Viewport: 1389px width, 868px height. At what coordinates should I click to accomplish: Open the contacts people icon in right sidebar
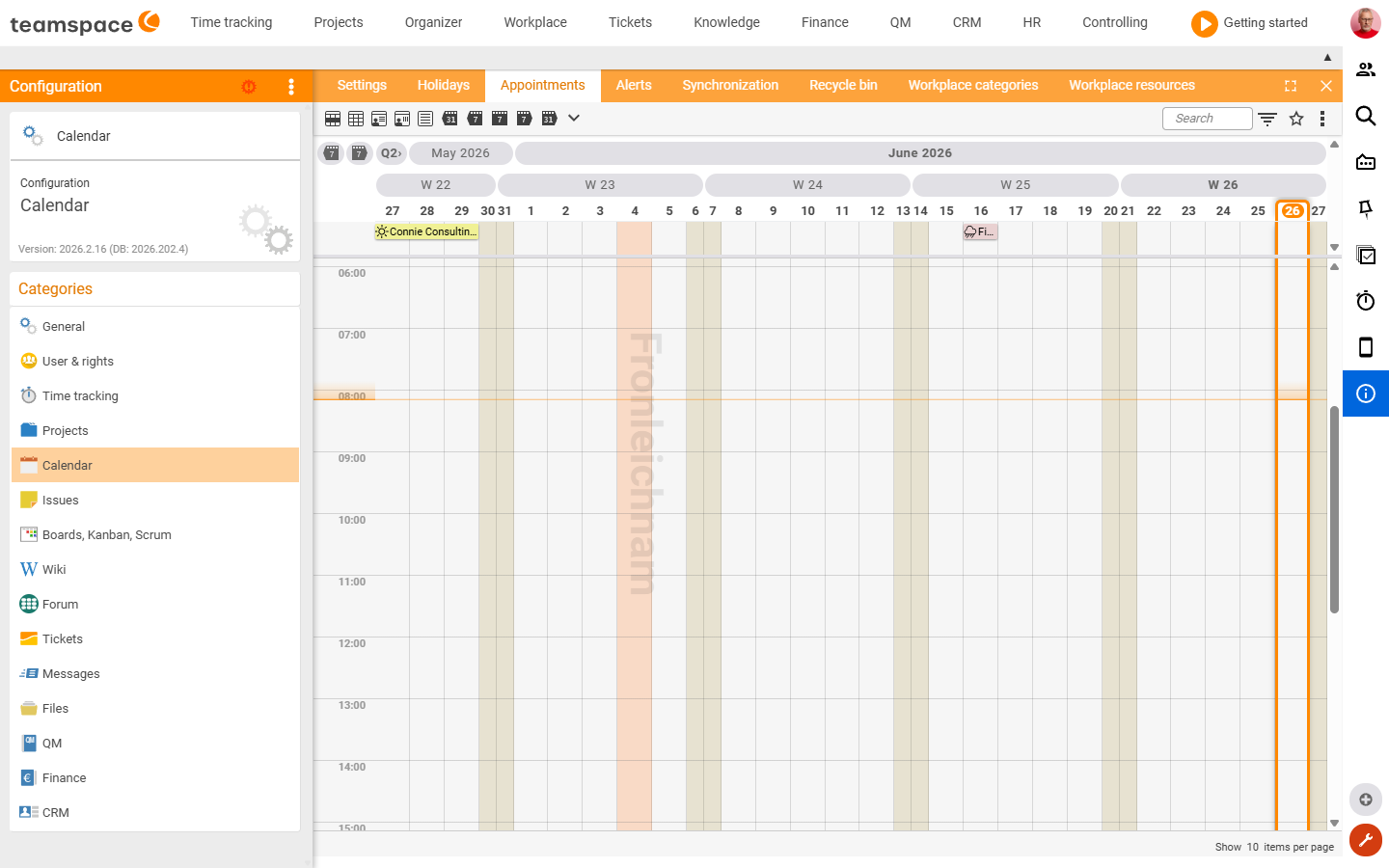pyautogui.click(x=1366, y=69)
